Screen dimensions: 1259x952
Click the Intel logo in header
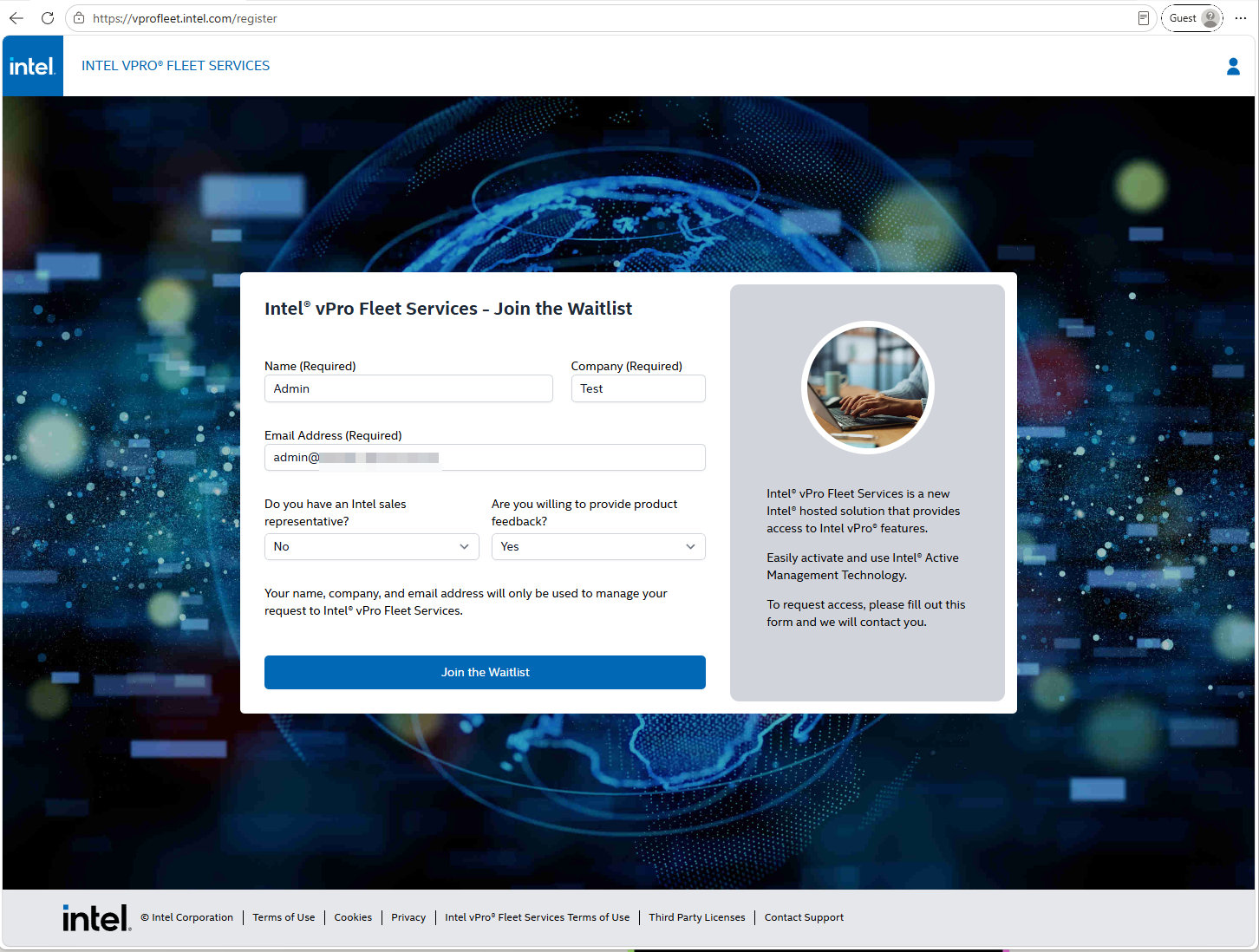pos(32,66)
